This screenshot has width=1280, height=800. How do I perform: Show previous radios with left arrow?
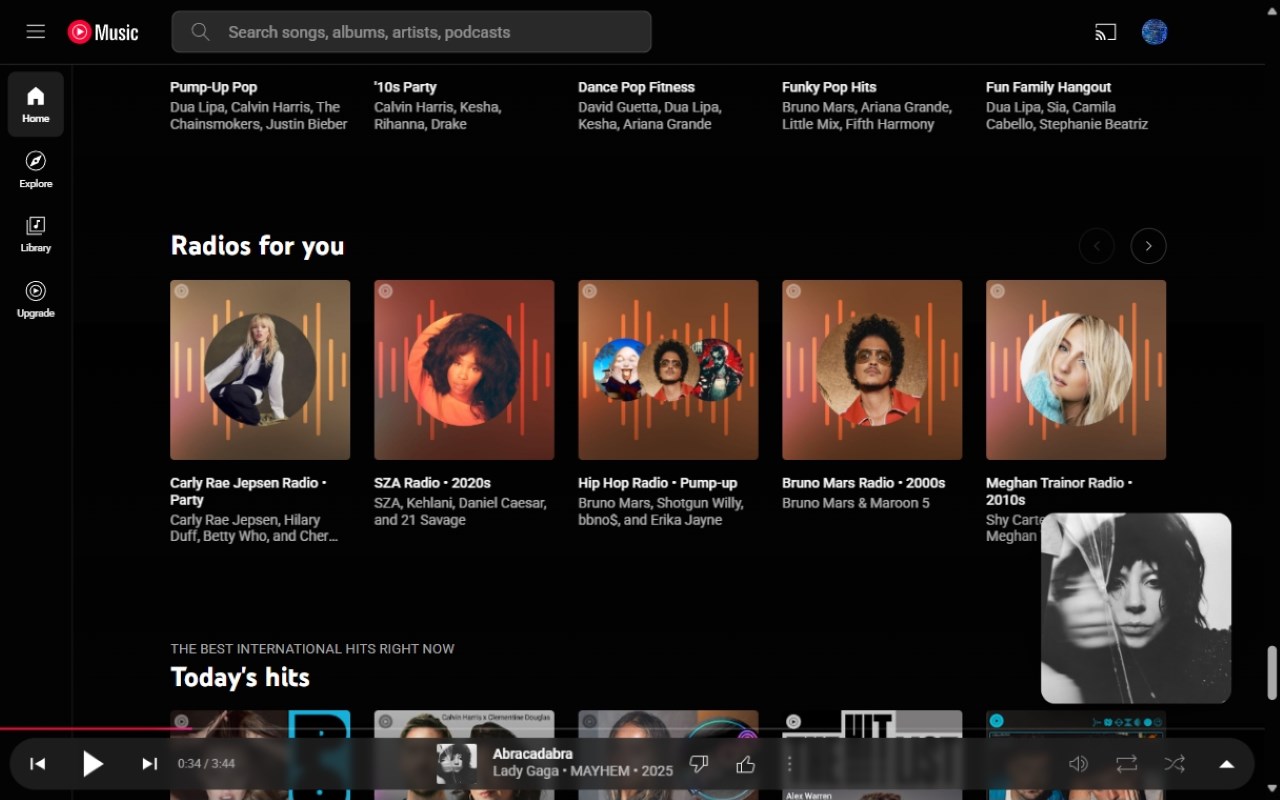[1096, 246]
